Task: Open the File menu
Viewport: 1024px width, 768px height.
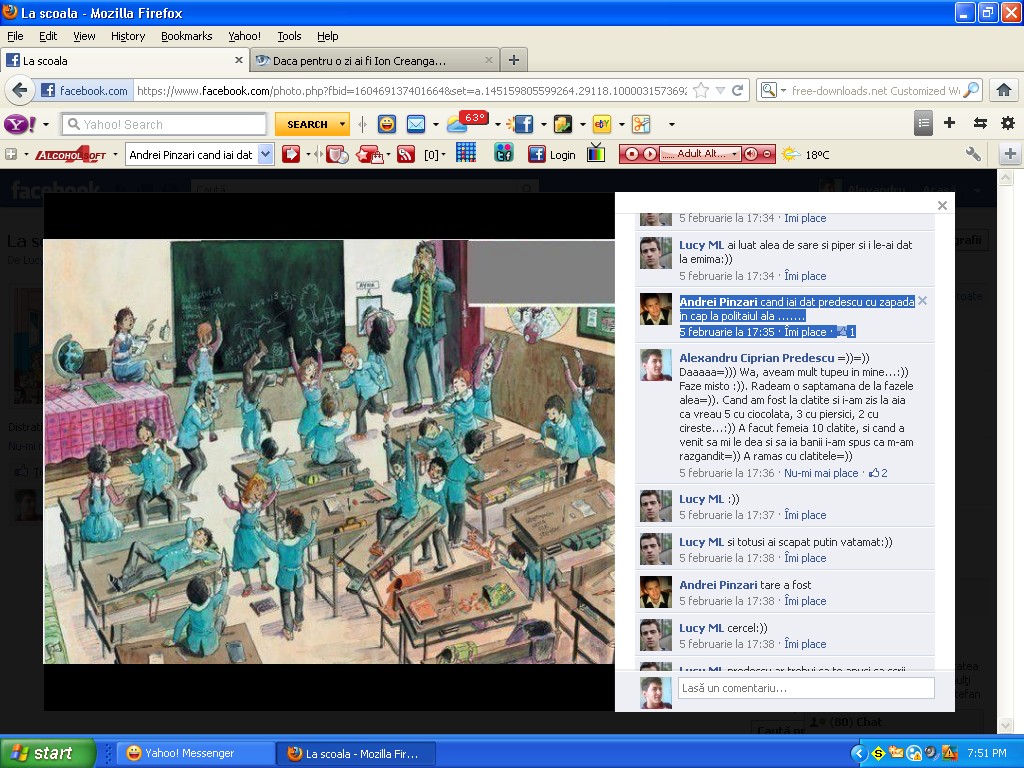Action: (x=15, y=36)
